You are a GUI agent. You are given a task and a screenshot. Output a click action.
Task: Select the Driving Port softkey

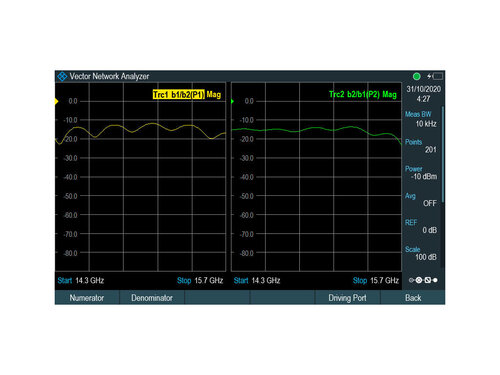tap(347, 297)
